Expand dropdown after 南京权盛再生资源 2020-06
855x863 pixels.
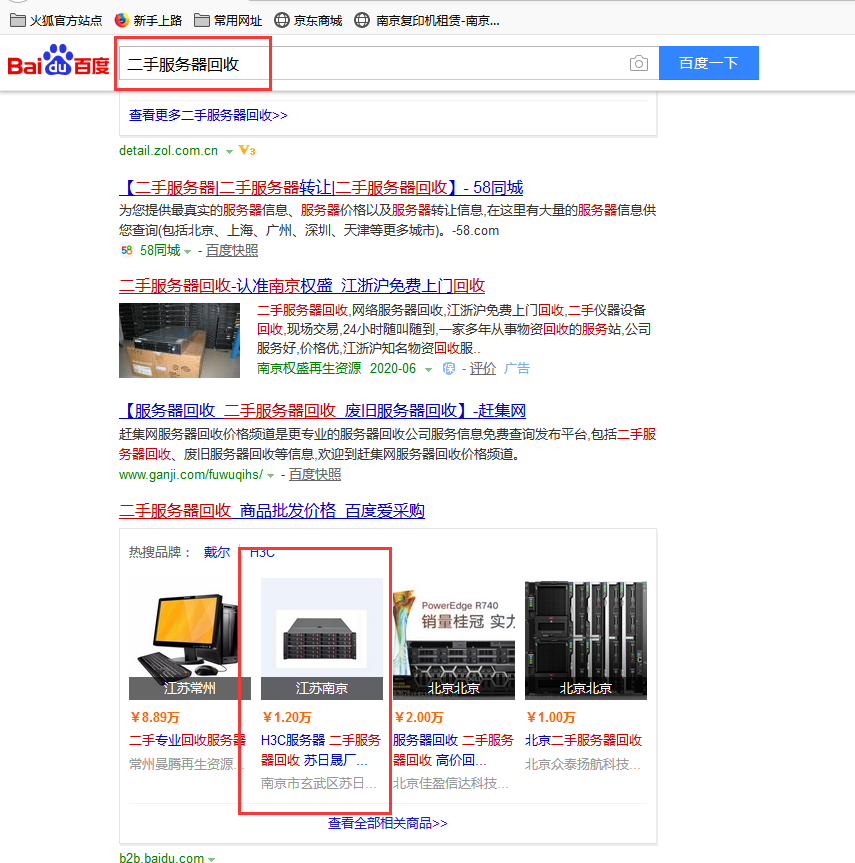[x=428, y=369]
